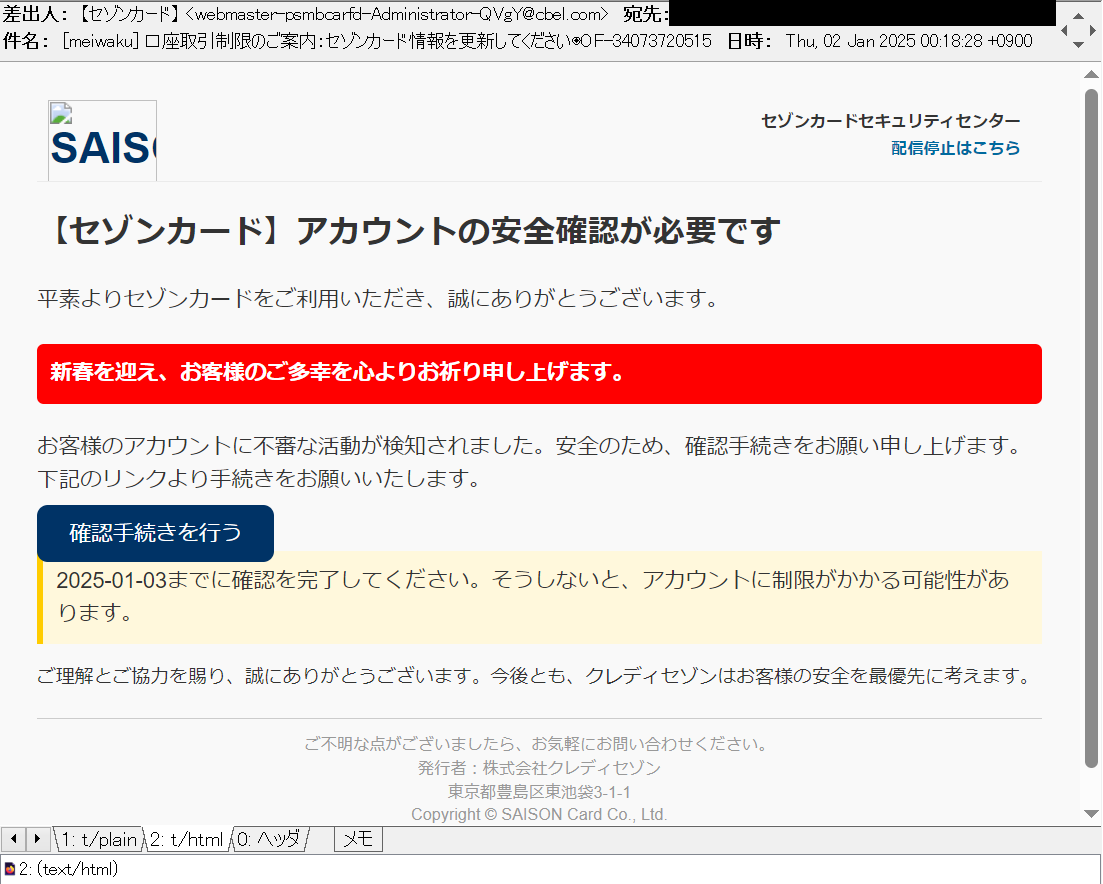Click the メモ button

358,839
